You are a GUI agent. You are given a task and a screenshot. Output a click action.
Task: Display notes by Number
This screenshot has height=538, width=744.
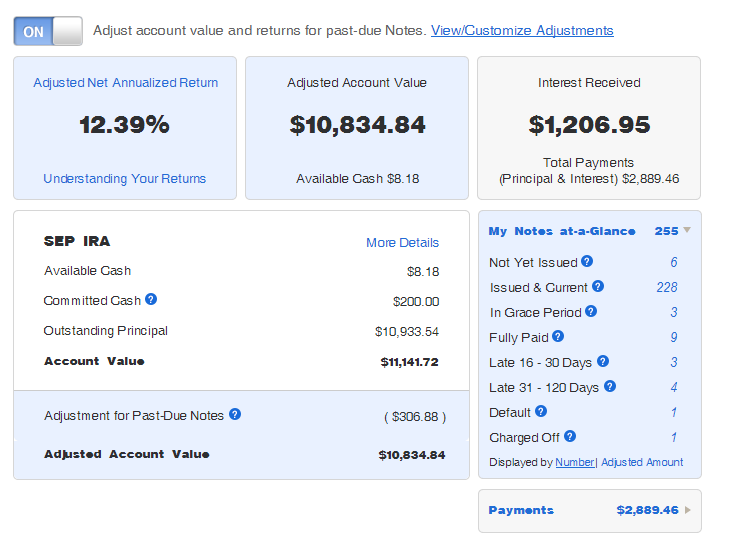[575, 462]
